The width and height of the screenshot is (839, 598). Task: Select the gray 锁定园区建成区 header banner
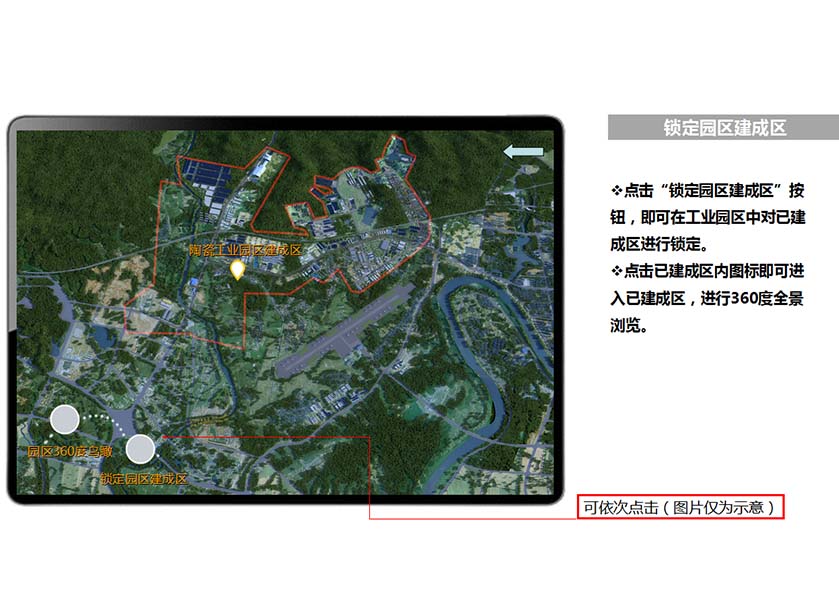click(723, 128)
